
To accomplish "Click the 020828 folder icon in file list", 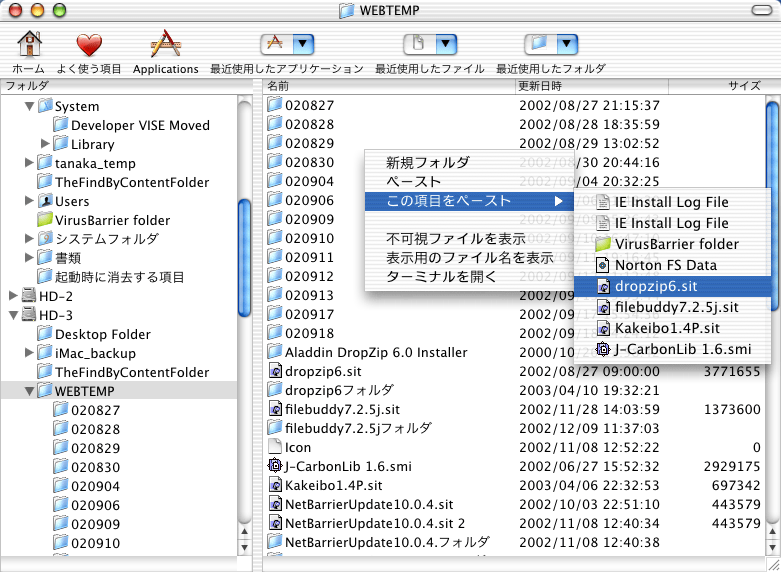I will click(274, 124).
